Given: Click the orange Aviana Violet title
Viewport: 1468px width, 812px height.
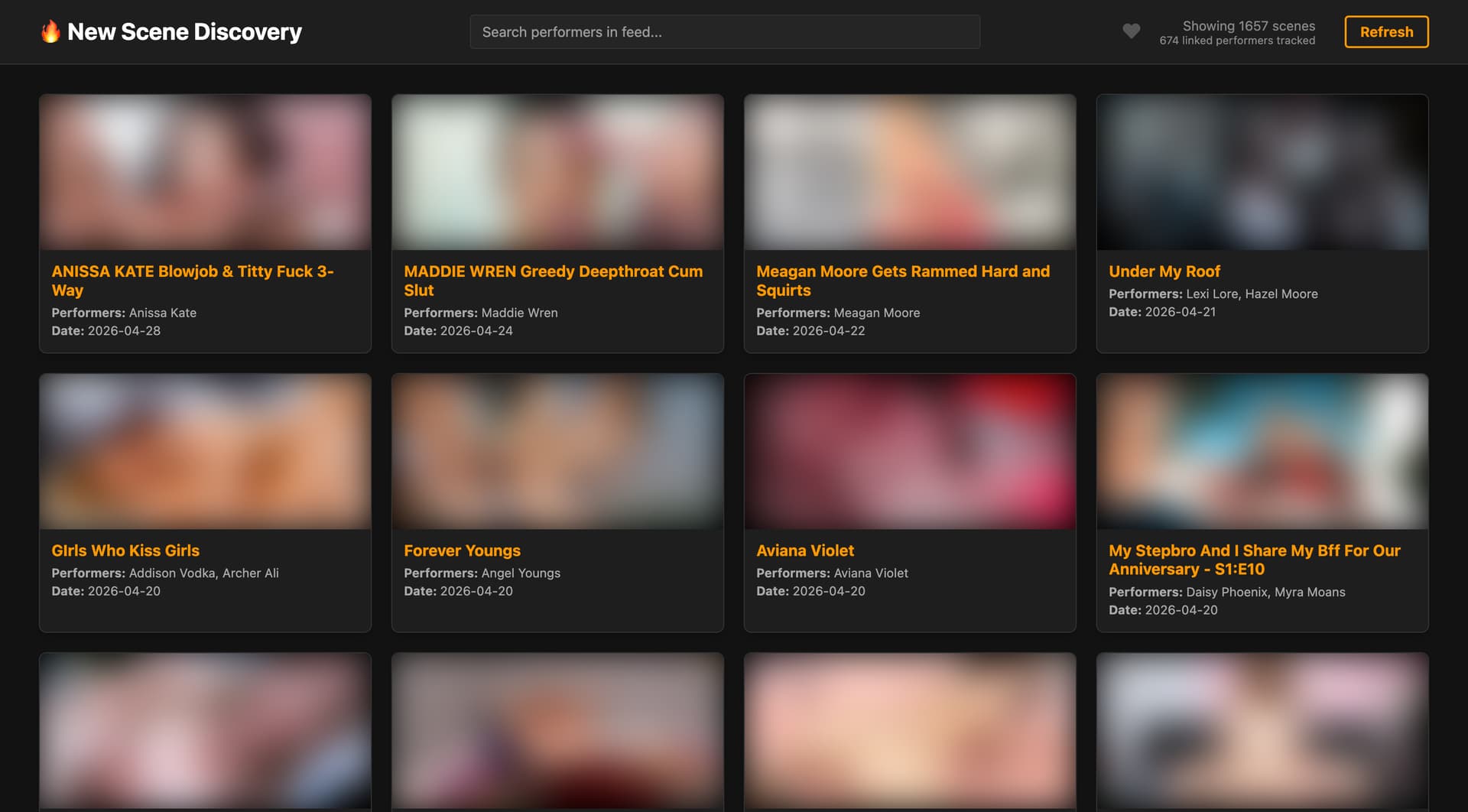Looking at the screenshot, I should [x=804, y=551].
